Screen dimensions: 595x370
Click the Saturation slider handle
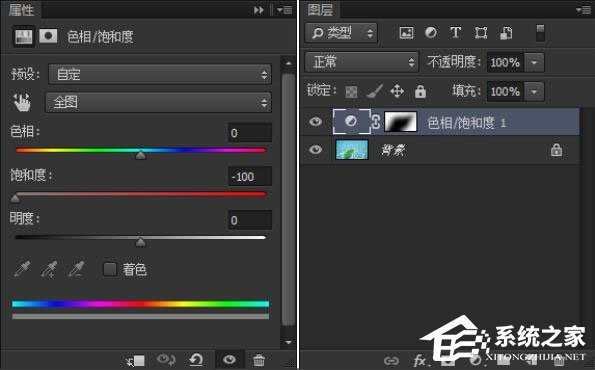point(15,198)
